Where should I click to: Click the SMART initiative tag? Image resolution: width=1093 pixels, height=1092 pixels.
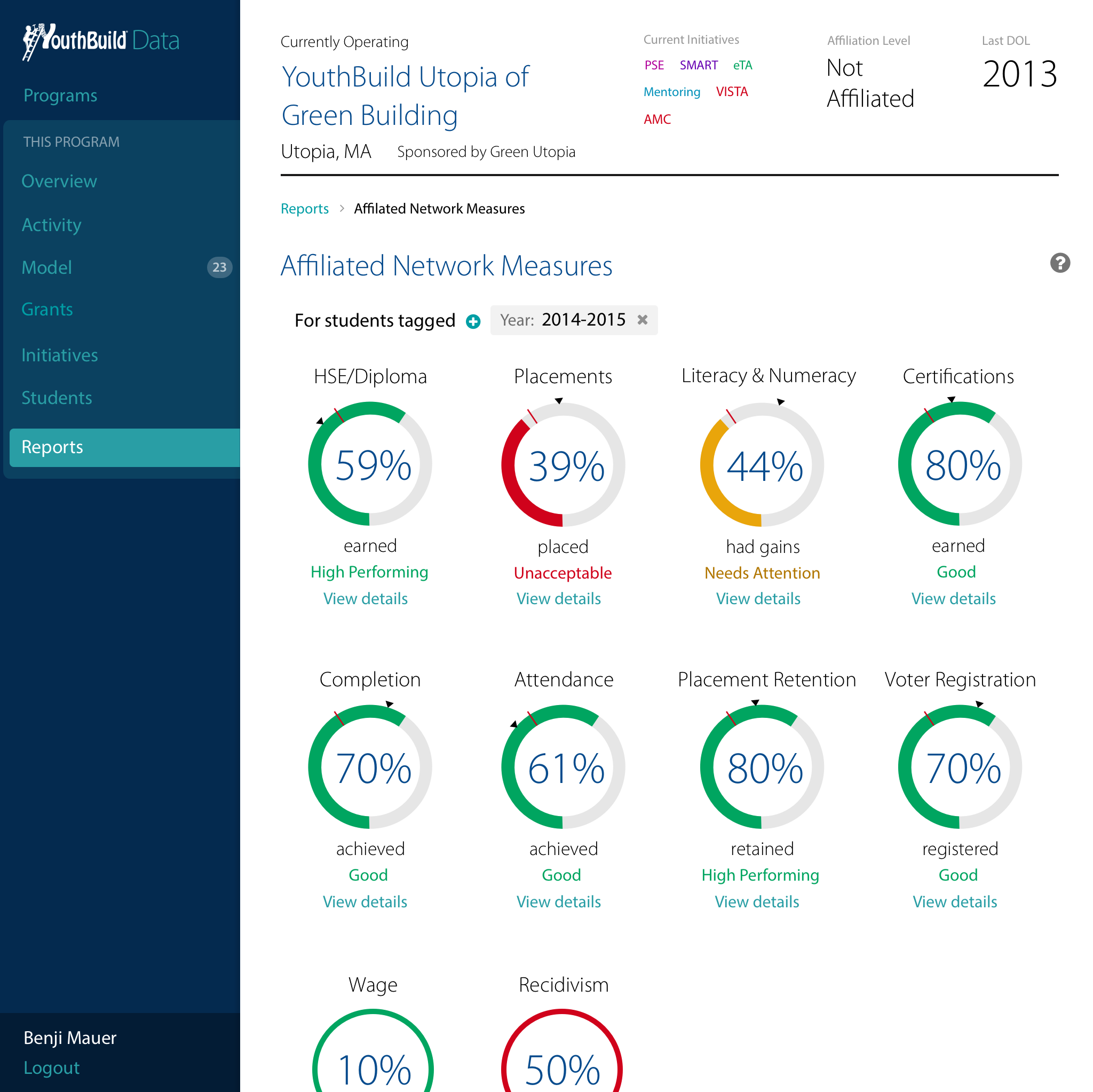pyautogui.click(x=699, y=65)
